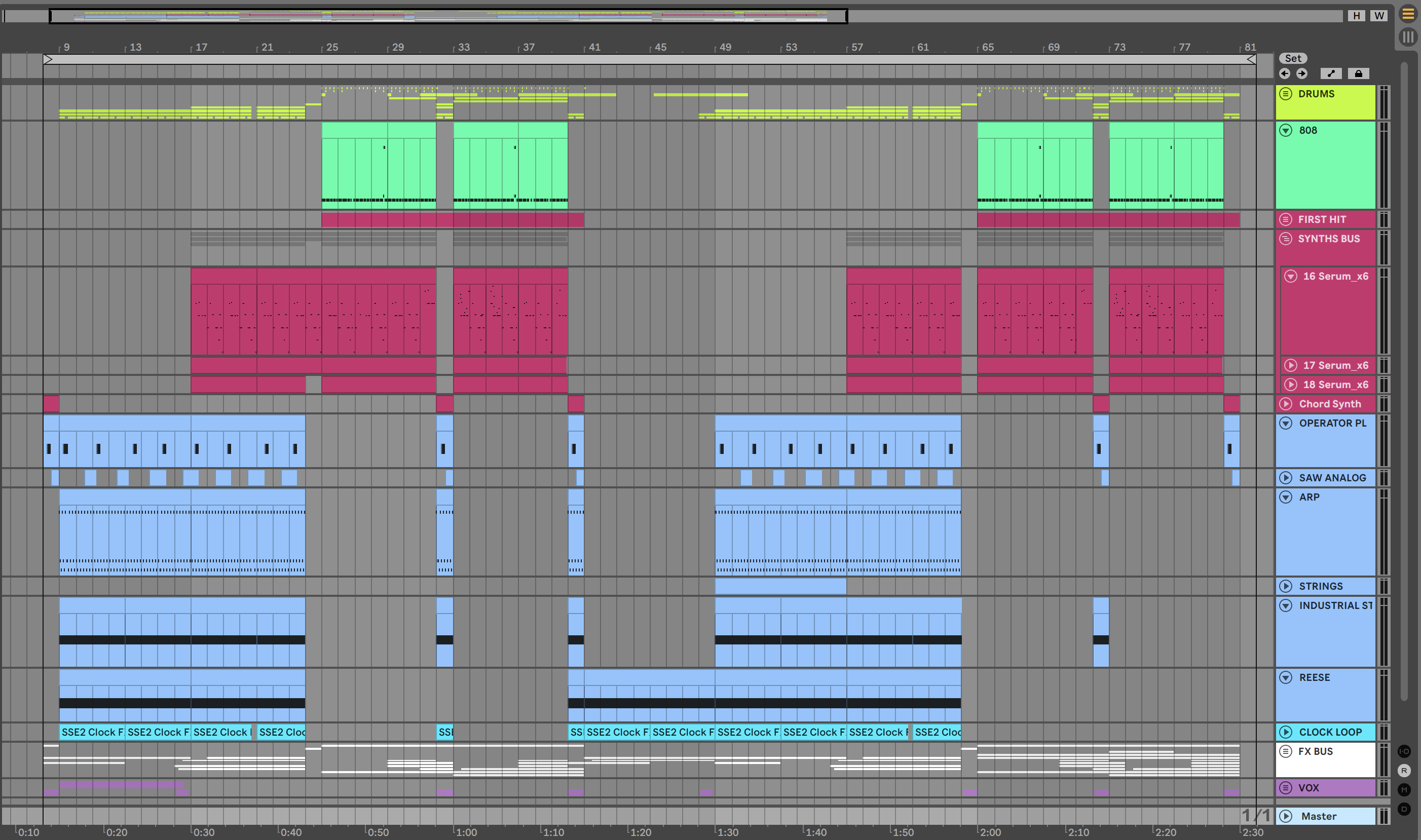
Task: Click the bar 41 beat-time ruler marker
Action: tap(594, 48)
